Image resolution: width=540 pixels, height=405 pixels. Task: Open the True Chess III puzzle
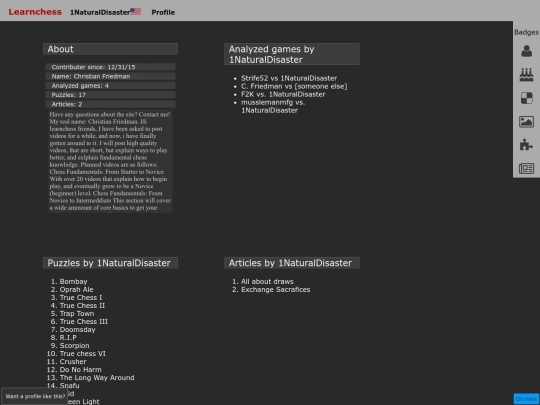(84, 321)
